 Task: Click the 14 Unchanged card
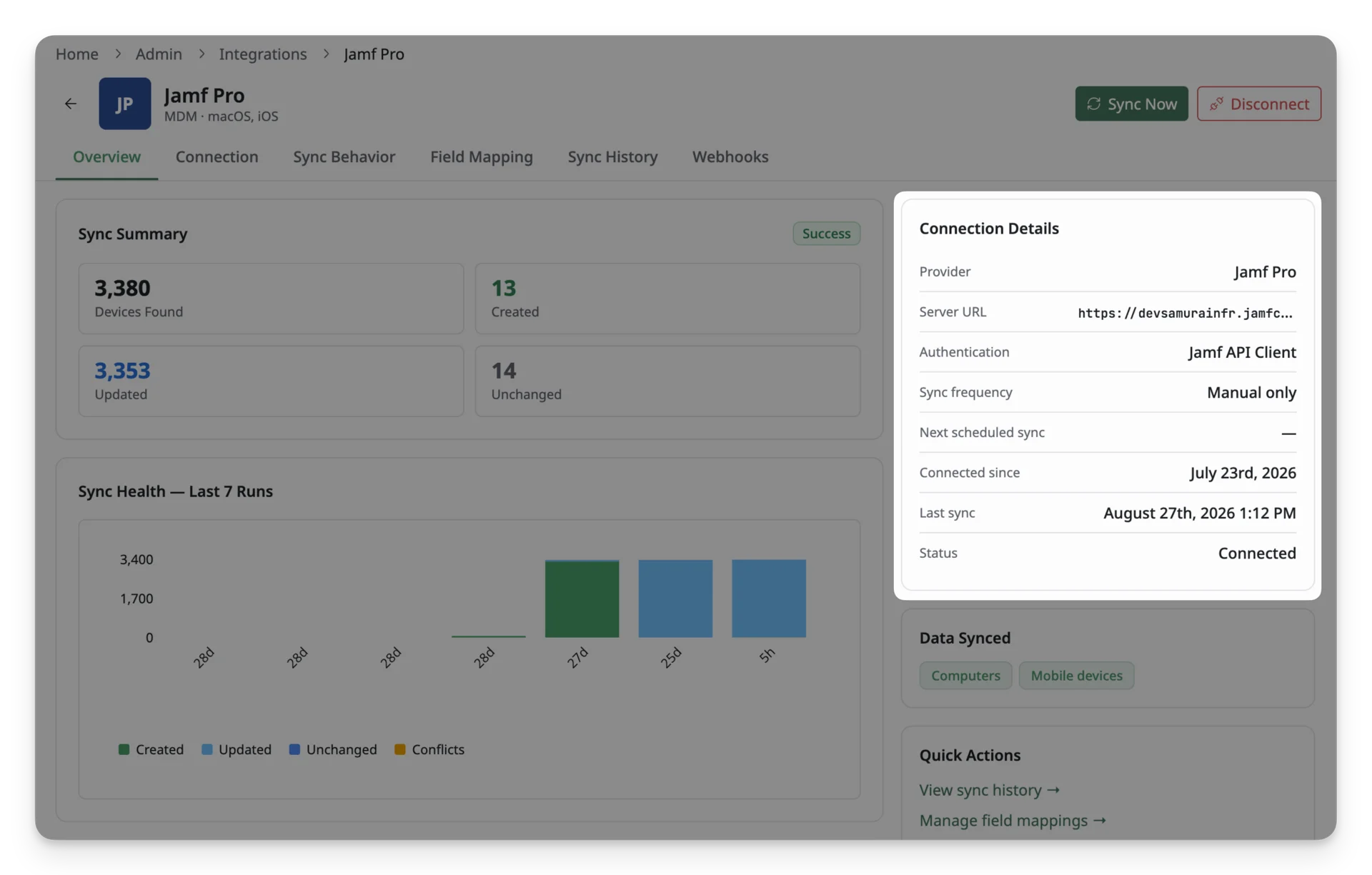[667, 381]
